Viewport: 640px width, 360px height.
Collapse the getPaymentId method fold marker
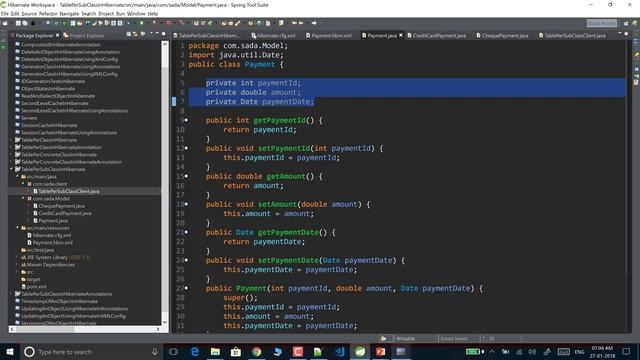click(187, 120)
